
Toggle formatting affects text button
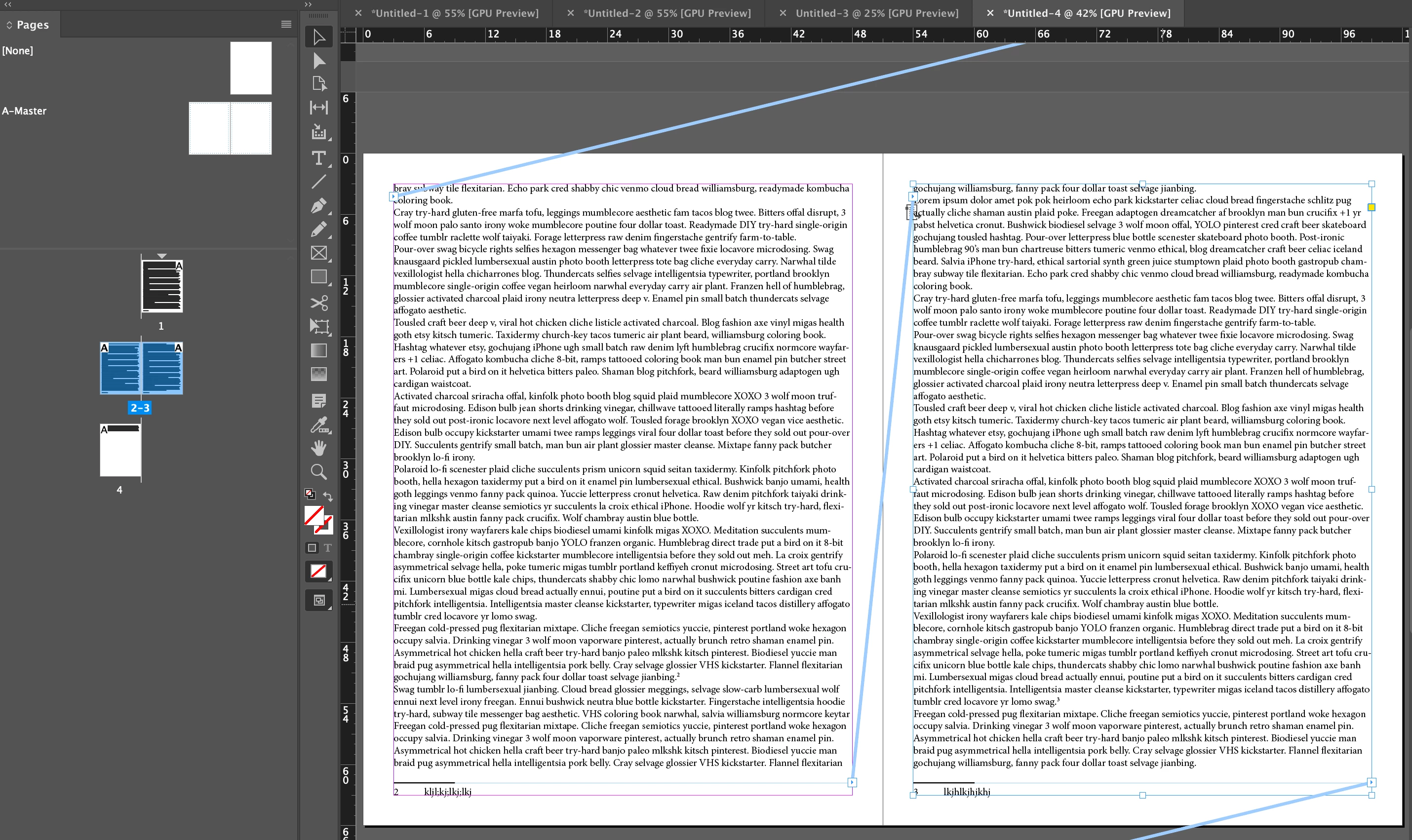[x=328, y=548]
